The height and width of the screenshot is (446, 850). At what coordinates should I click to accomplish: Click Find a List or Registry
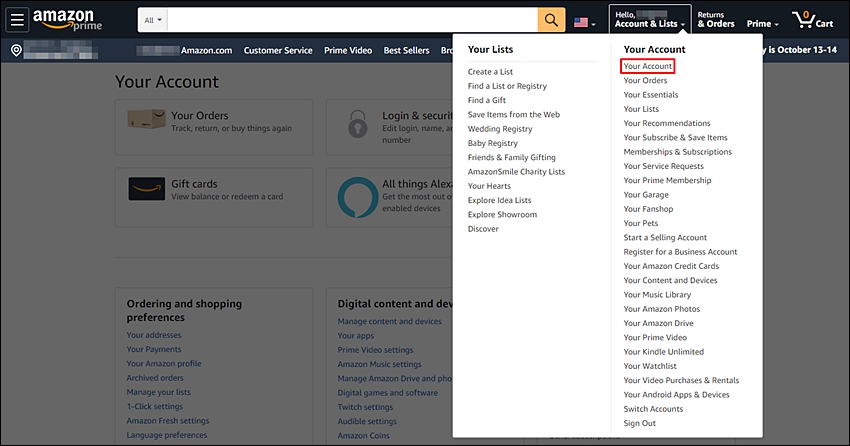[x=507, y=86]
